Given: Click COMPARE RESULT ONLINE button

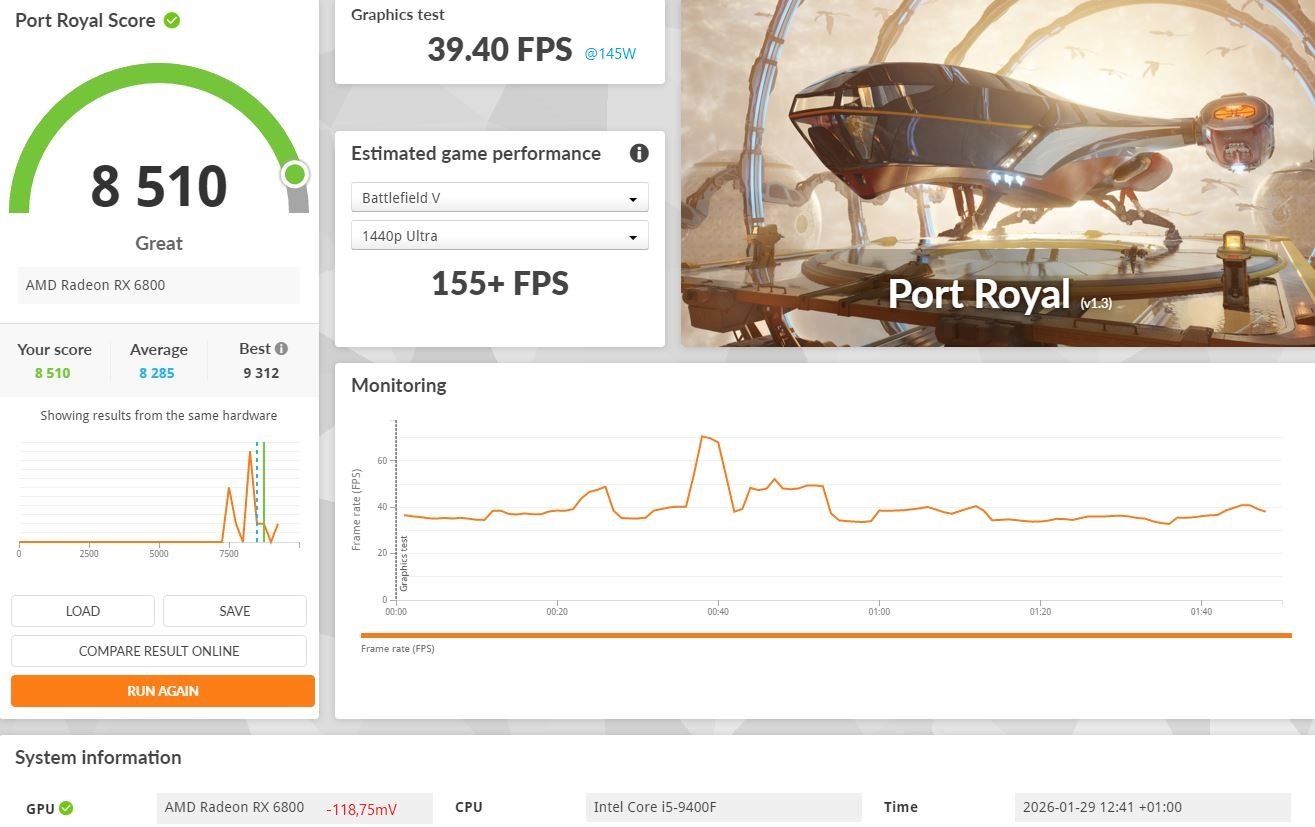Looking at the screenshot, I should (x=159, y=651).
